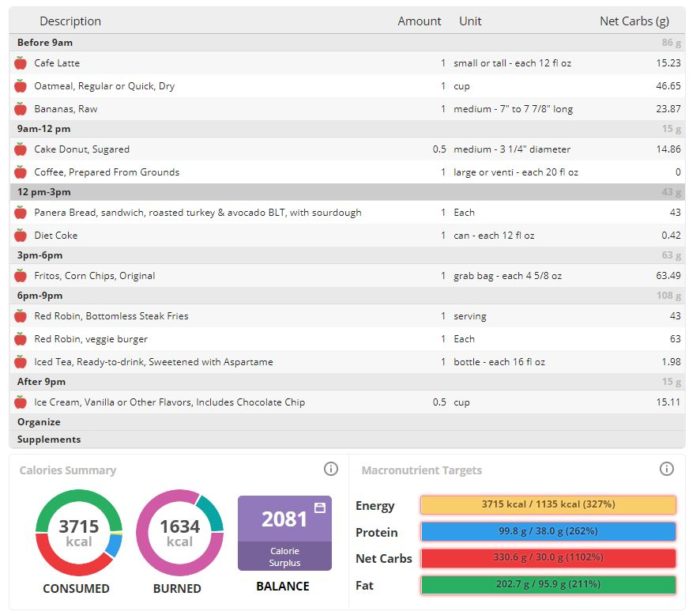The image size is (700, 615).
Task: Click the apple icon beside Iced Tea entry
Action: [21, 362]
